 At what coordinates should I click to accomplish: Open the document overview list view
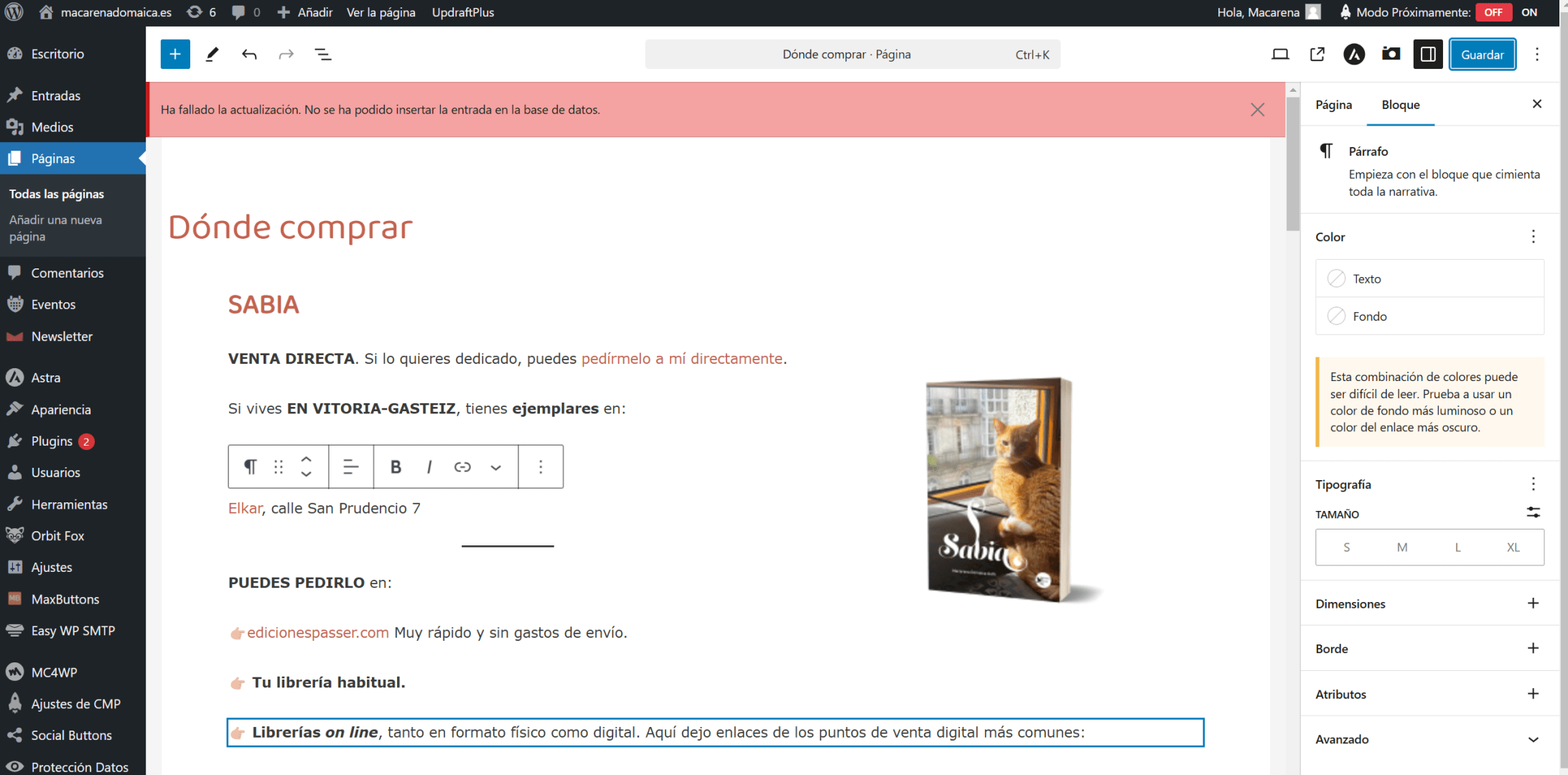click(x=323, y=55)
